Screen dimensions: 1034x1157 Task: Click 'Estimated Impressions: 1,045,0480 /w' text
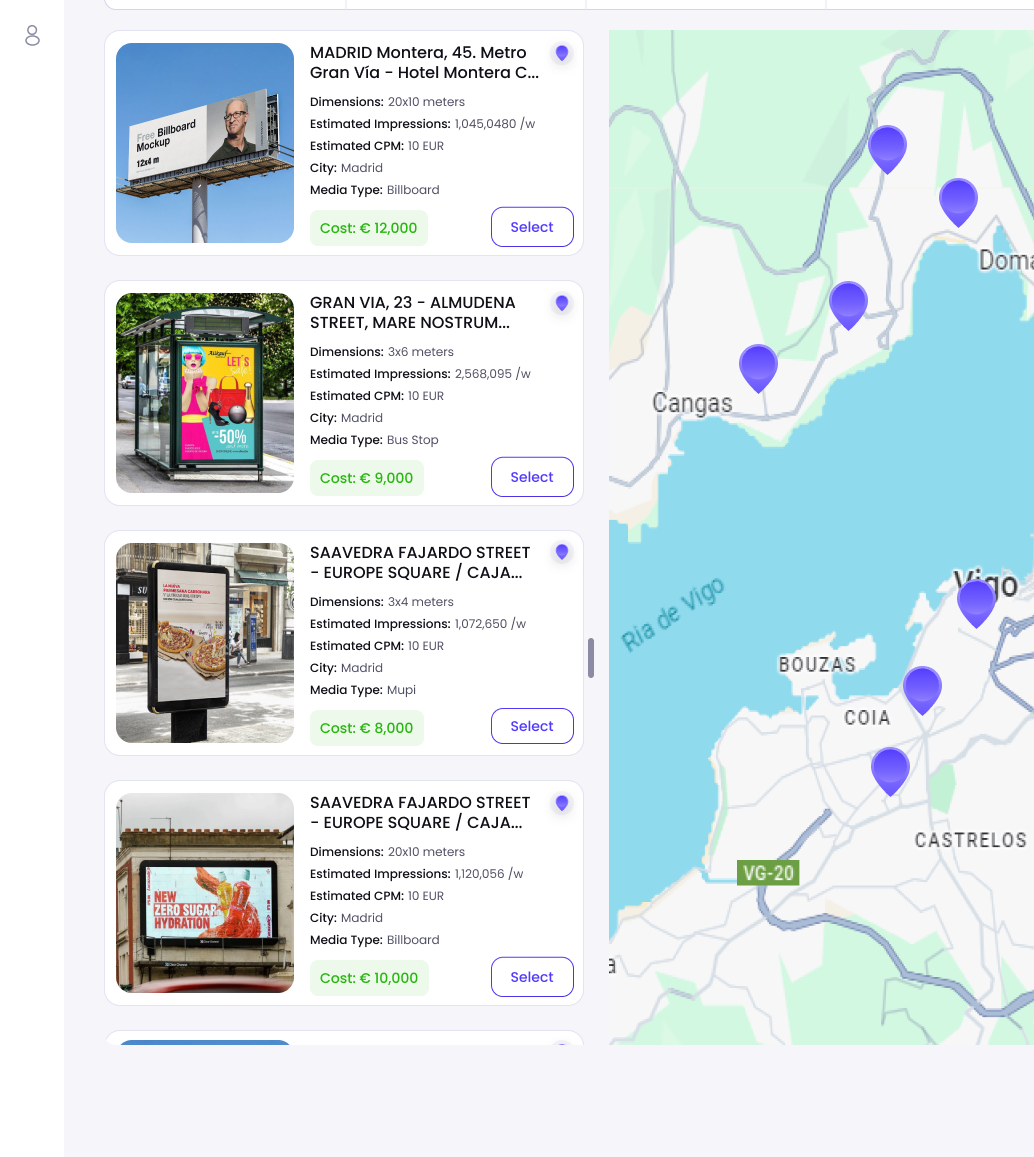click(422, 124)
